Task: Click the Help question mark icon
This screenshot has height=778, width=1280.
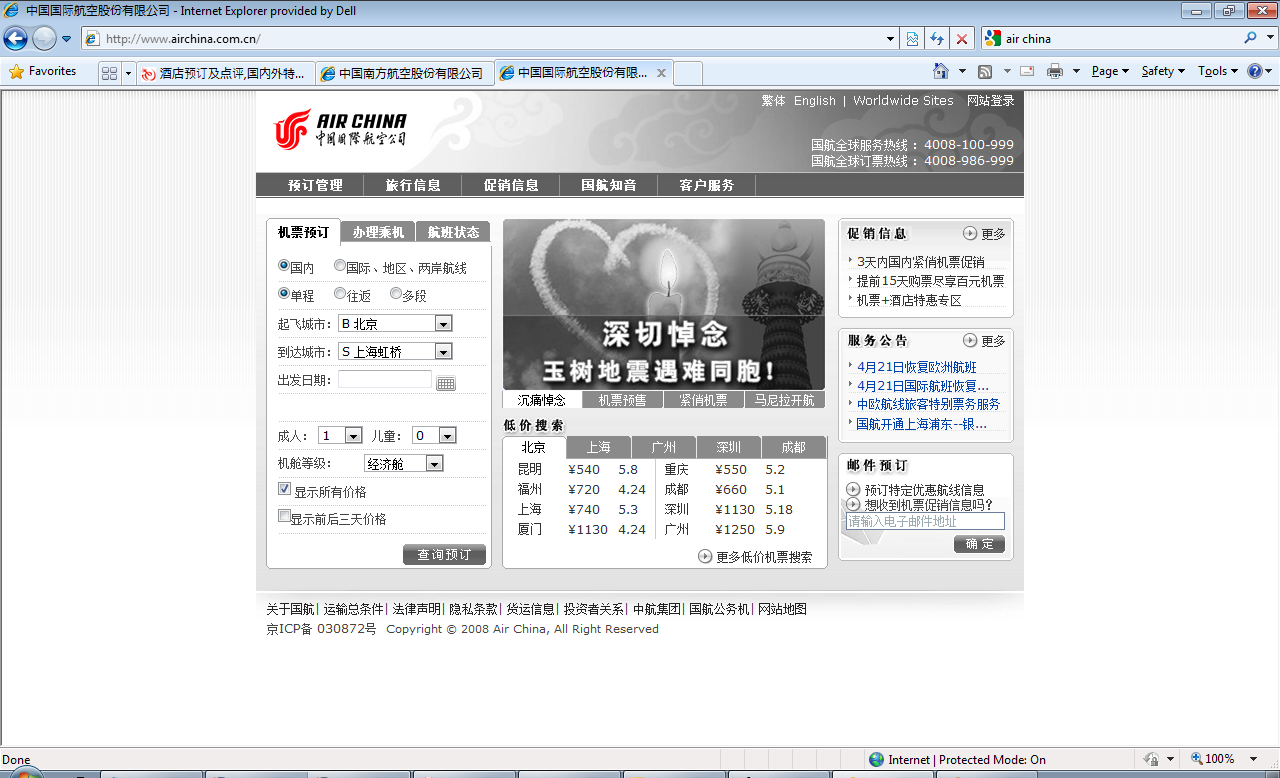Action: [x=1256, y=71]
